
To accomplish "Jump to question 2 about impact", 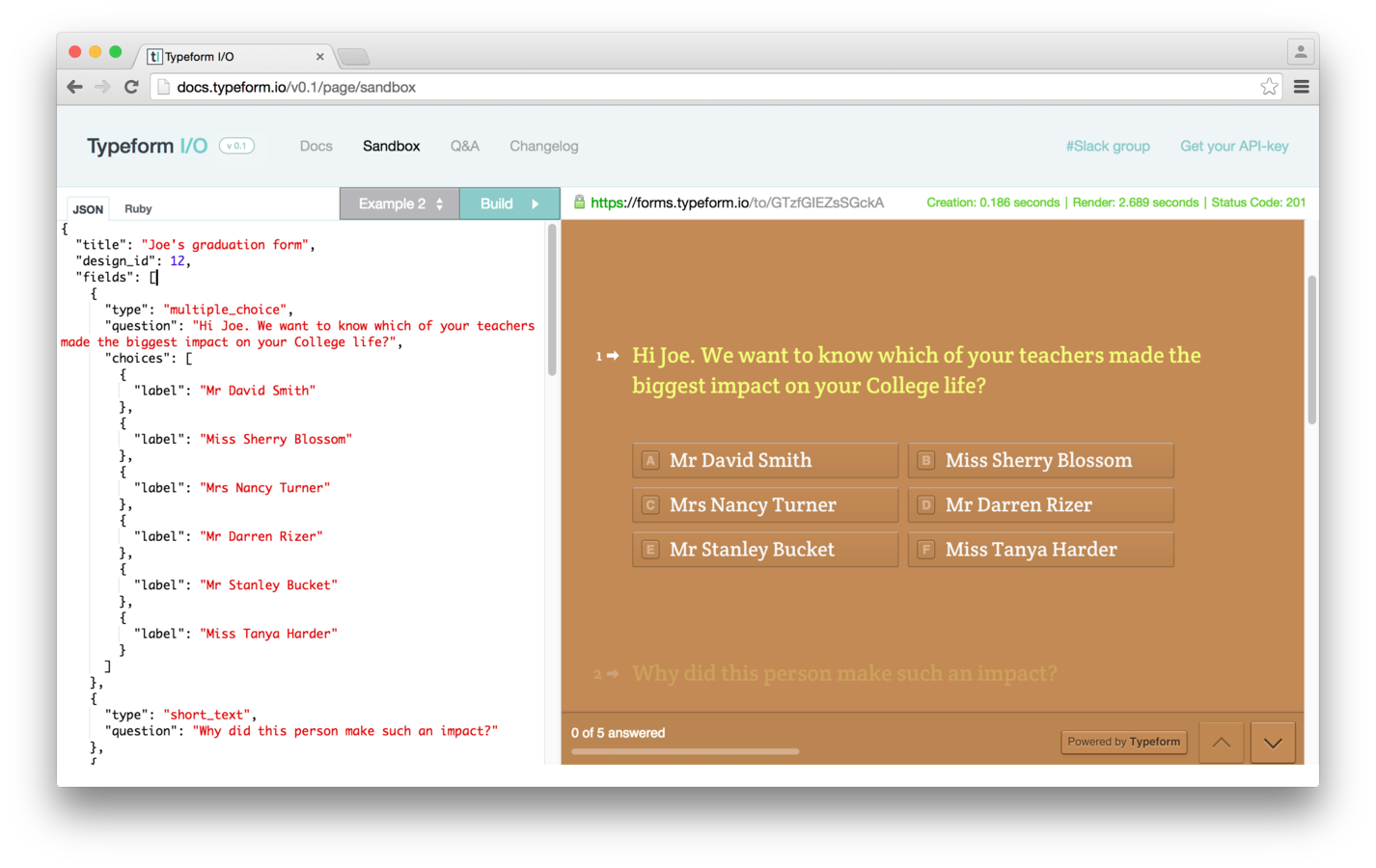I will click(844, 673).
